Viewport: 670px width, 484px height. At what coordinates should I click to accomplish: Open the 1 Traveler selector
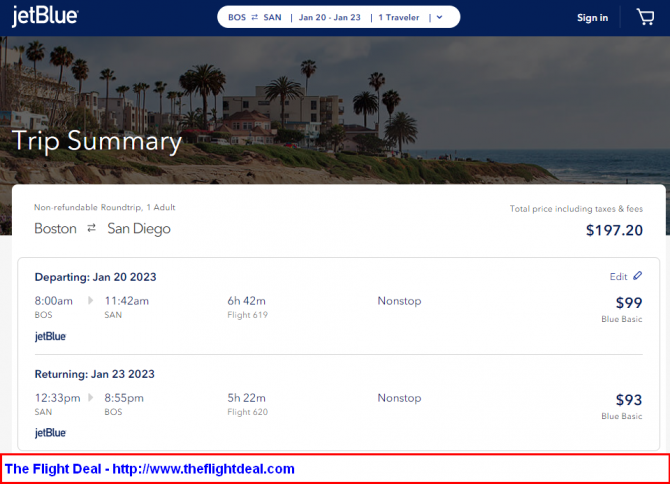pos(399,17)
